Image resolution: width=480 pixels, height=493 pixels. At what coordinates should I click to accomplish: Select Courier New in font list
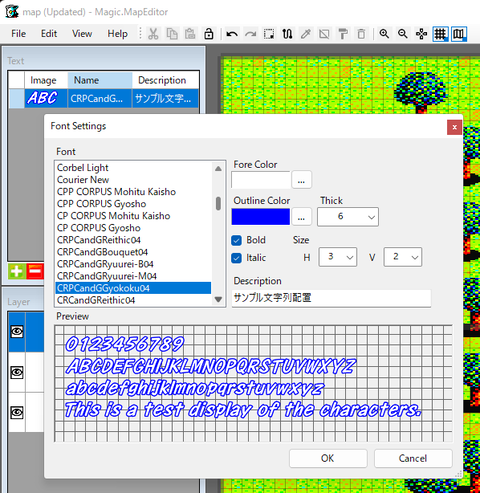[x=83, y=180]
